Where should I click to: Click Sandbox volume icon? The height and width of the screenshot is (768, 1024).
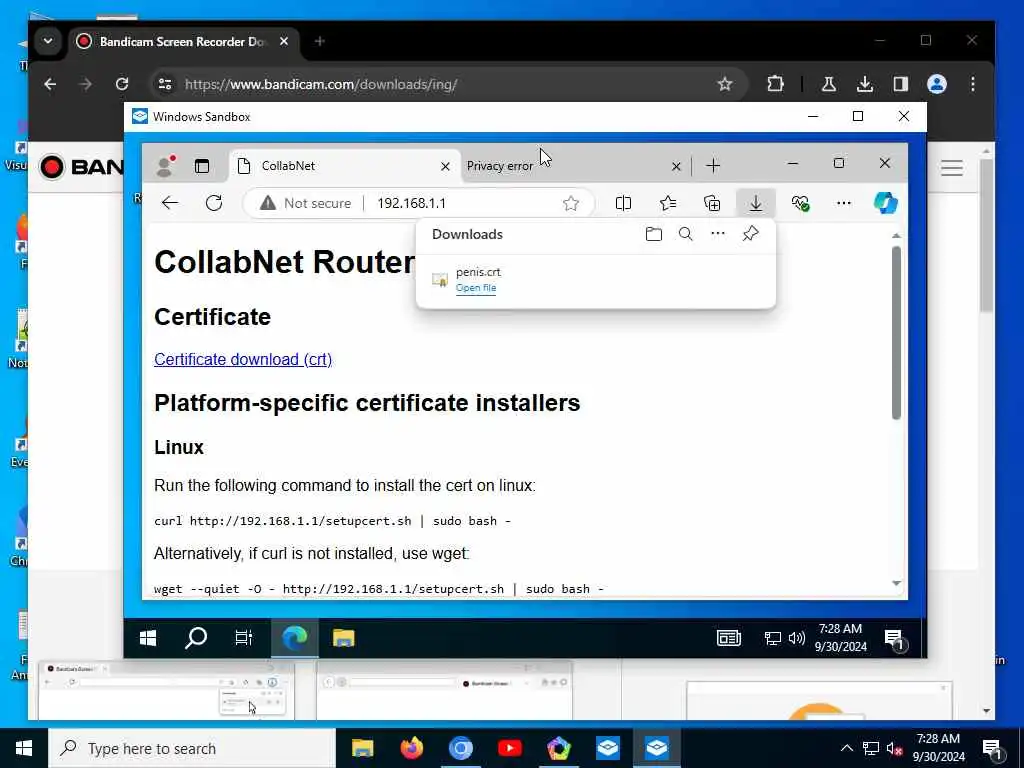tap(797, 638)
